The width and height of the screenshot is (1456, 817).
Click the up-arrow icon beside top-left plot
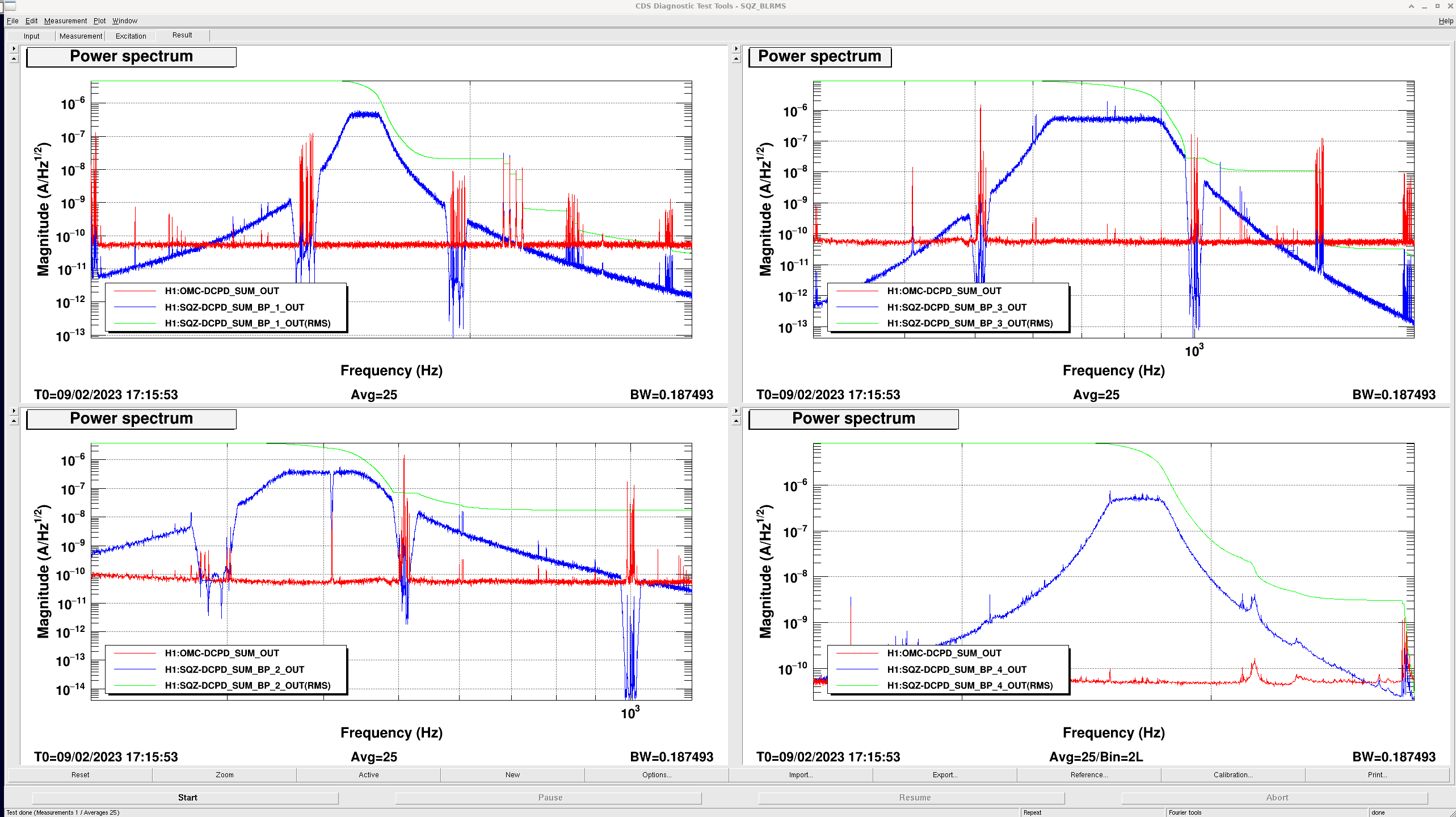pos(14,59)
